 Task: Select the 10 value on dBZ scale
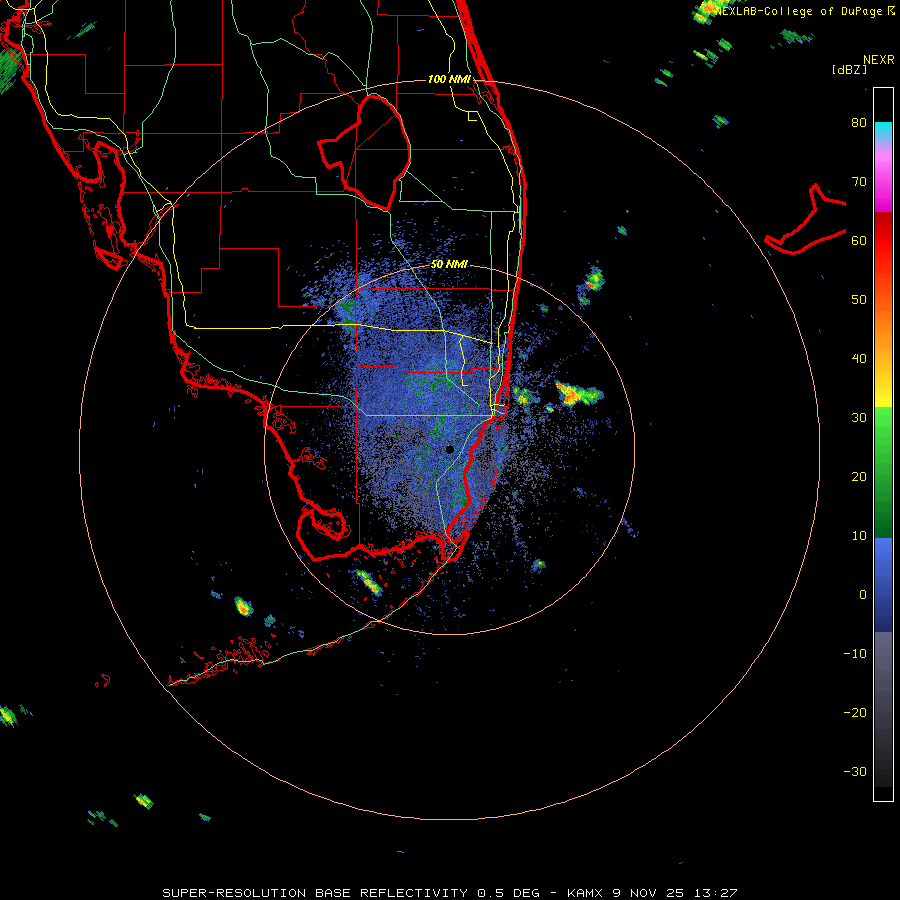click(x=859, y=536)
